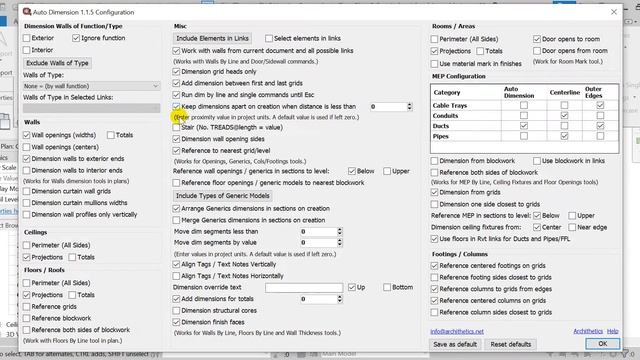Click Save as default button
This screenshot has height=360, width=640.
tap(455, 344)
